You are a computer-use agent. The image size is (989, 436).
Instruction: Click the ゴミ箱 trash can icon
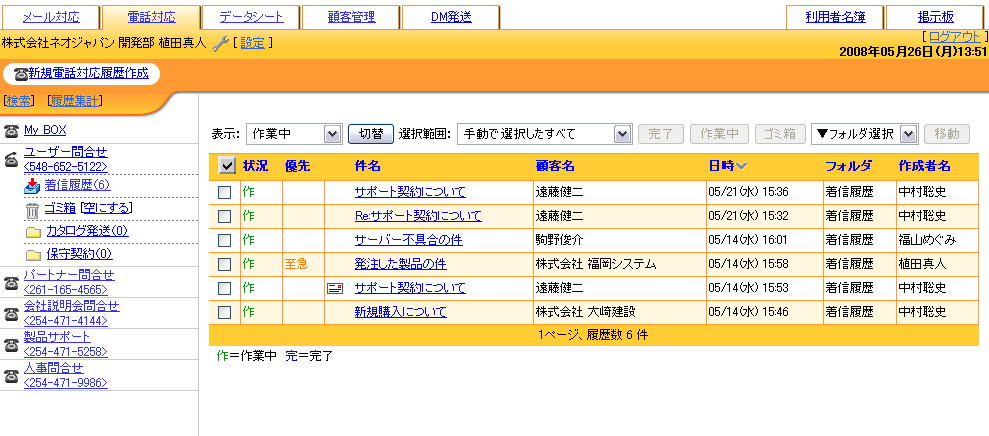[32, 209]
